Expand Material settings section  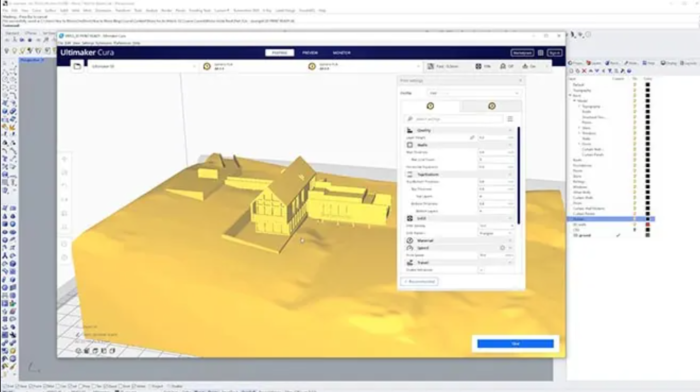[460, 240]
